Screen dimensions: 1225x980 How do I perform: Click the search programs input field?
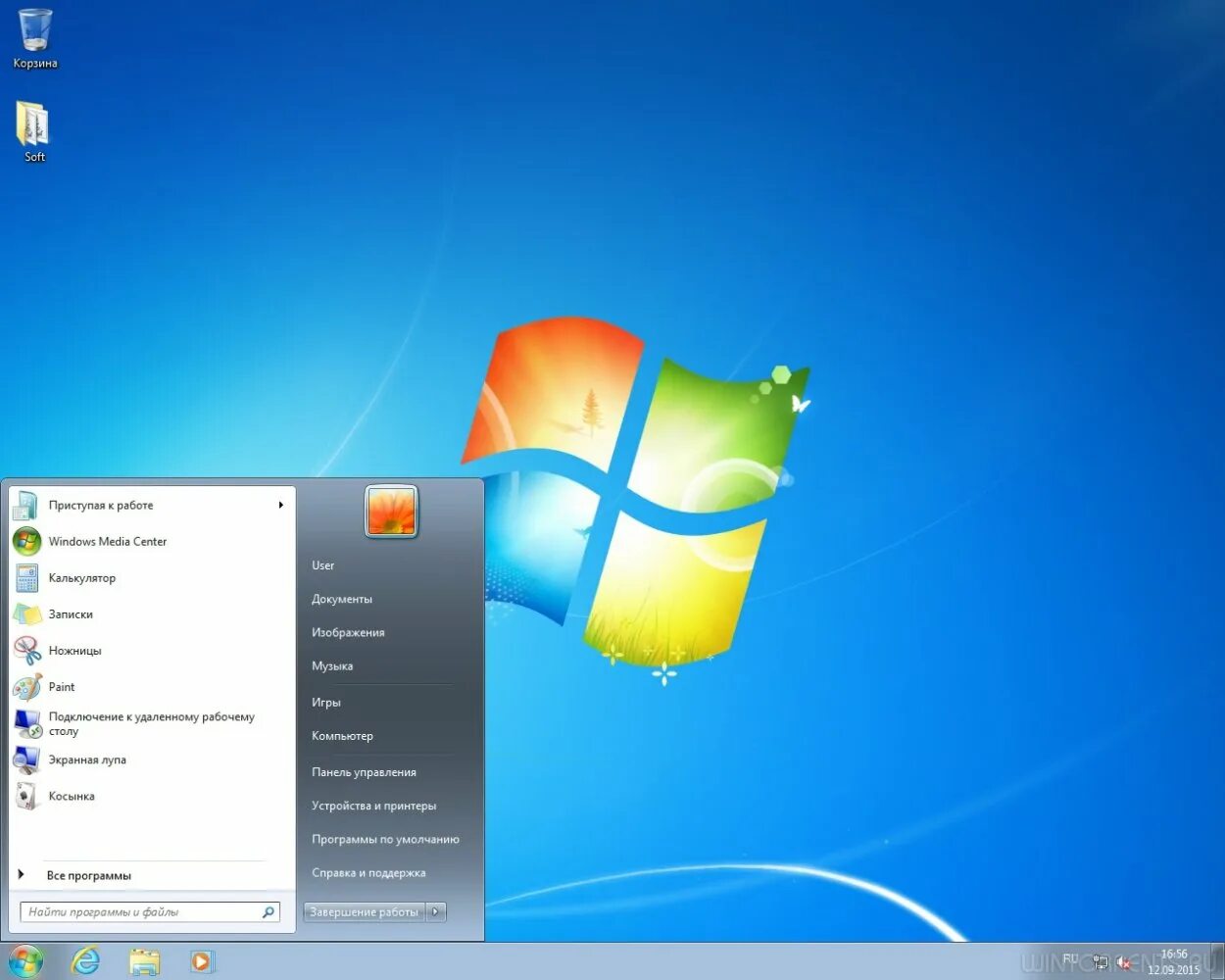click(137, 911)
